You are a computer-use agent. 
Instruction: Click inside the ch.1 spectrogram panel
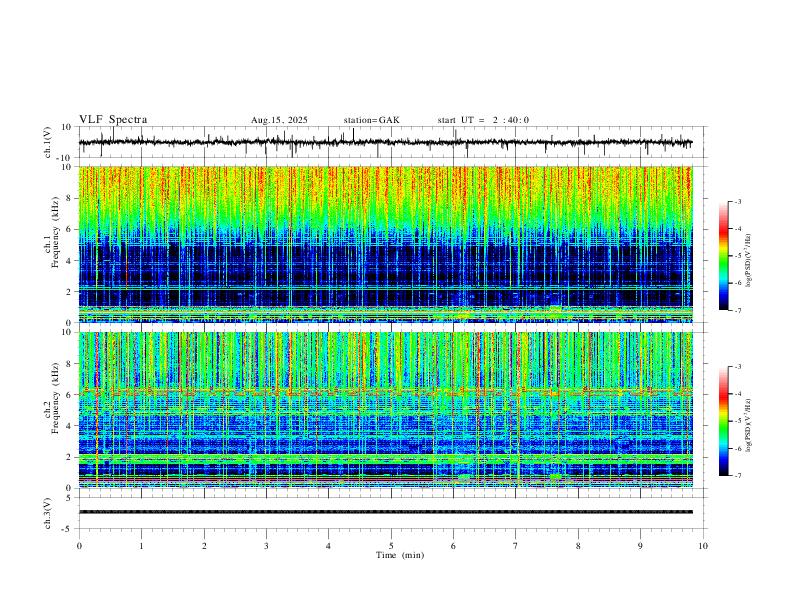click(x=385, y=244)
